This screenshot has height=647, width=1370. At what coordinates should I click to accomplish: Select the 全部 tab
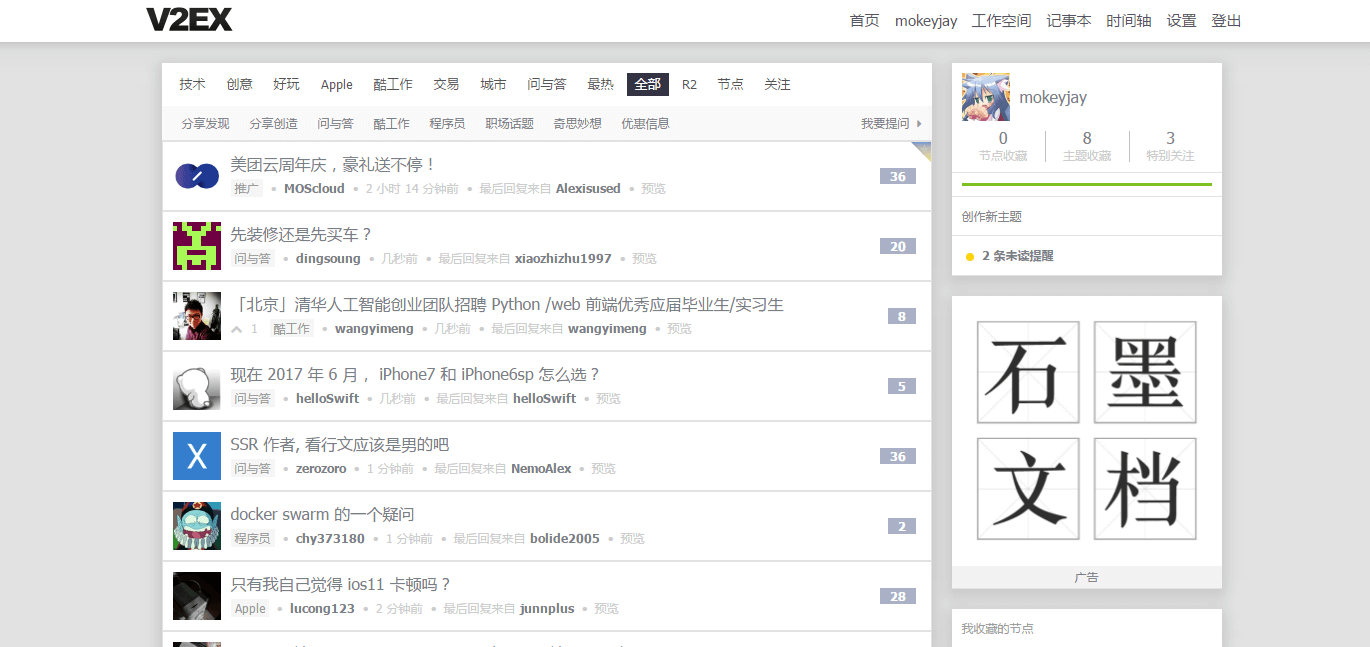(648, 84)
